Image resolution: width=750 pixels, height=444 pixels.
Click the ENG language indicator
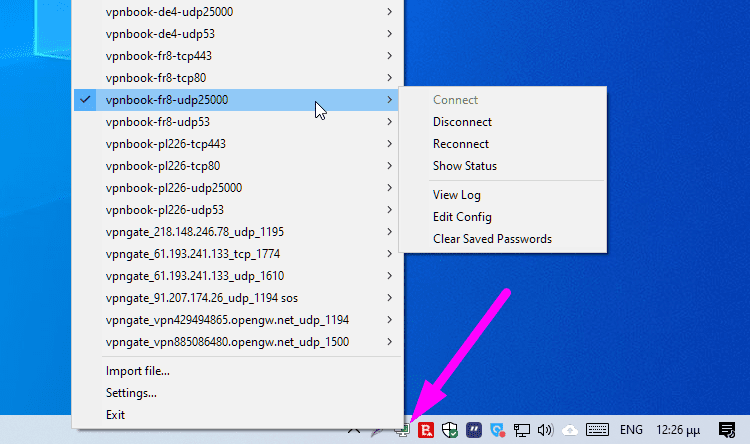coord(631,430)
